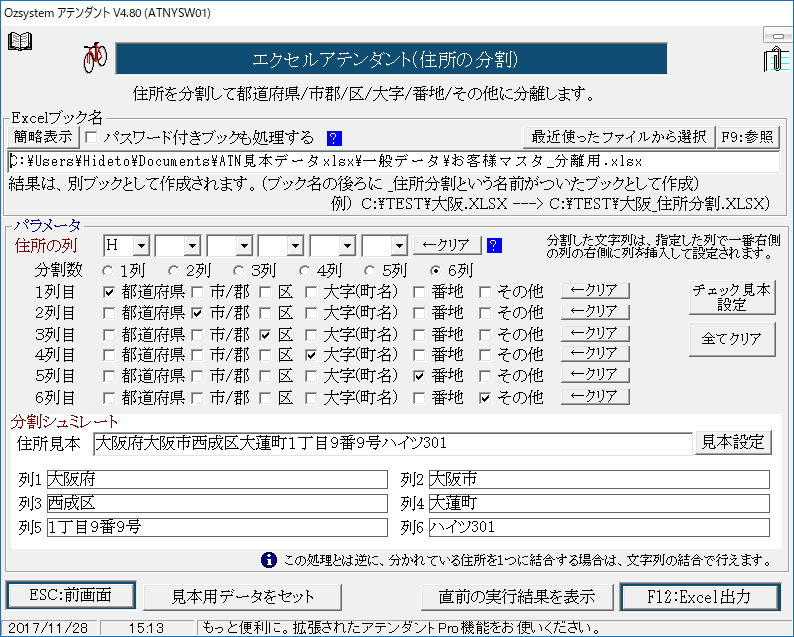Click the paperclip icon at top right
Image resolution: width=794 pixels, height=637 pixels.
776,59
